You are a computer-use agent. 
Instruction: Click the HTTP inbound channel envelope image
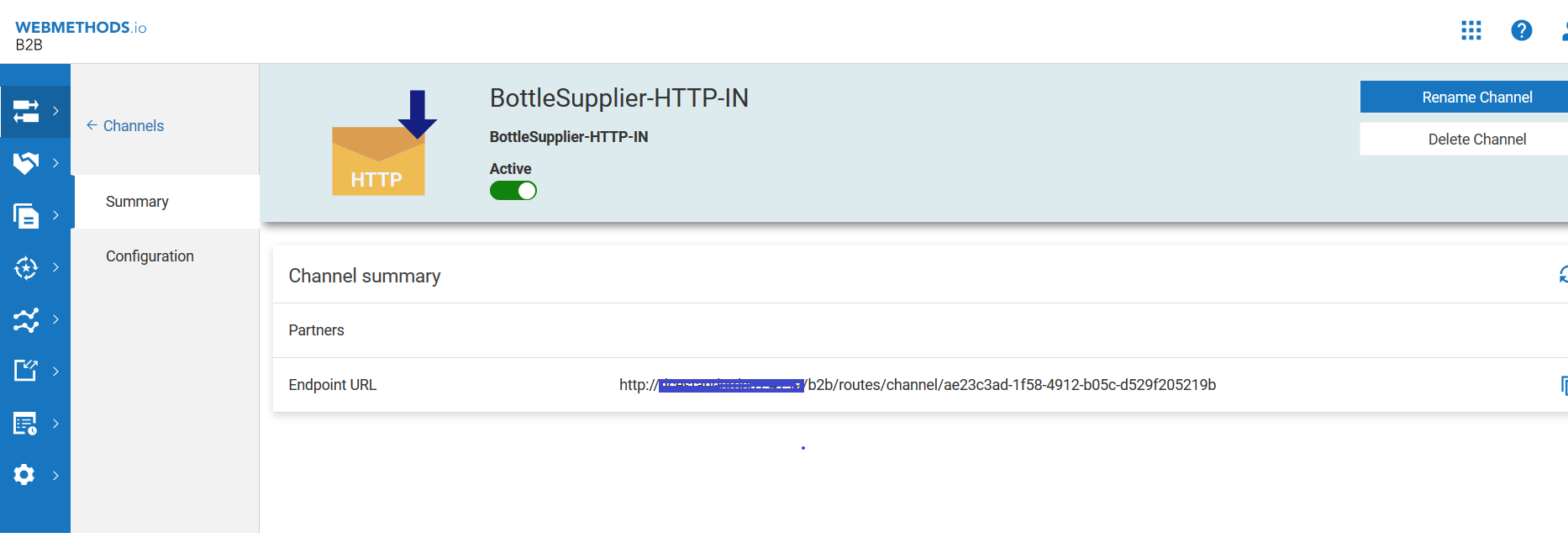pos(384,143)
